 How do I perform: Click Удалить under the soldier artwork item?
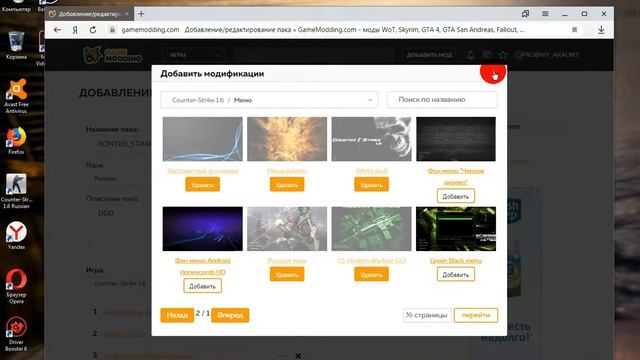click(287, 275)
